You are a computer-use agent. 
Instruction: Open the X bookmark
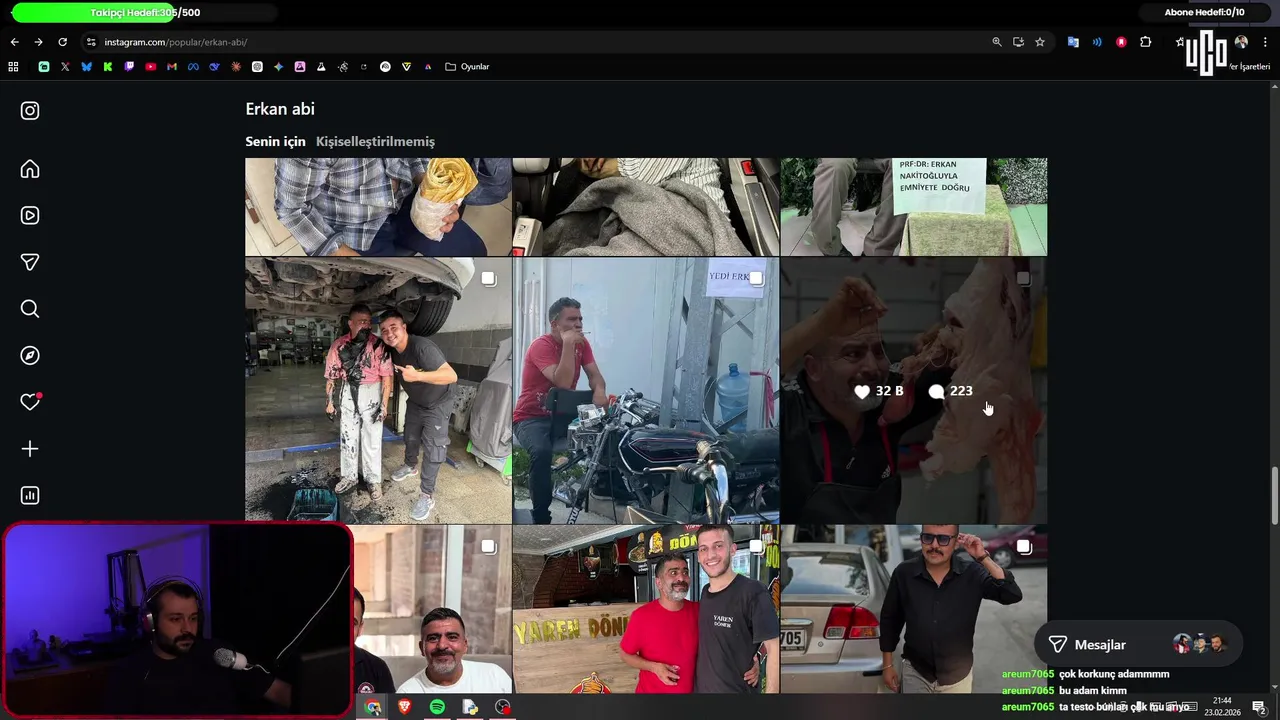pos(65,67)
